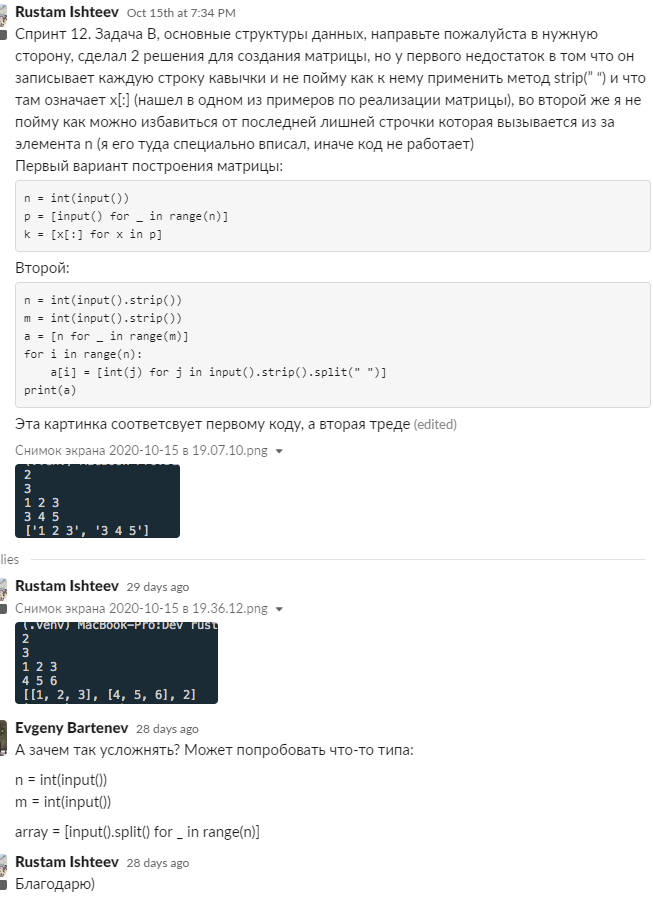653x905 pixels.
Task: Click the Снимок экрана 19.36.12.png file name
Action: pyautogui.click(x=141, y=608)
